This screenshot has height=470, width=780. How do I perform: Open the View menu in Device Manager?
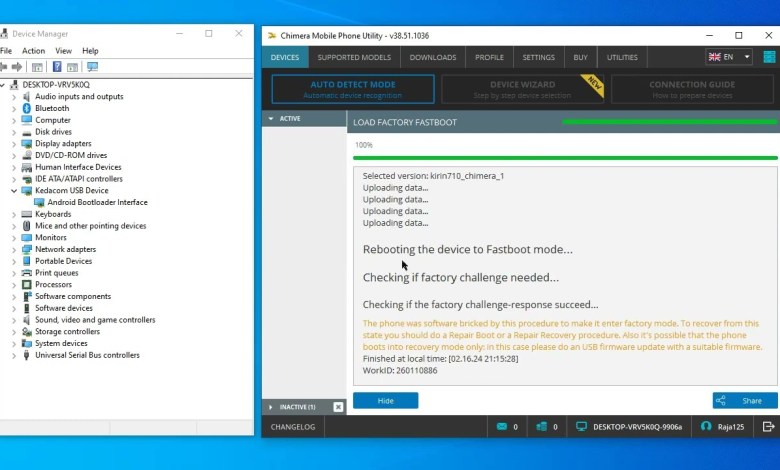pyautogui.click(x=63, y=51)
